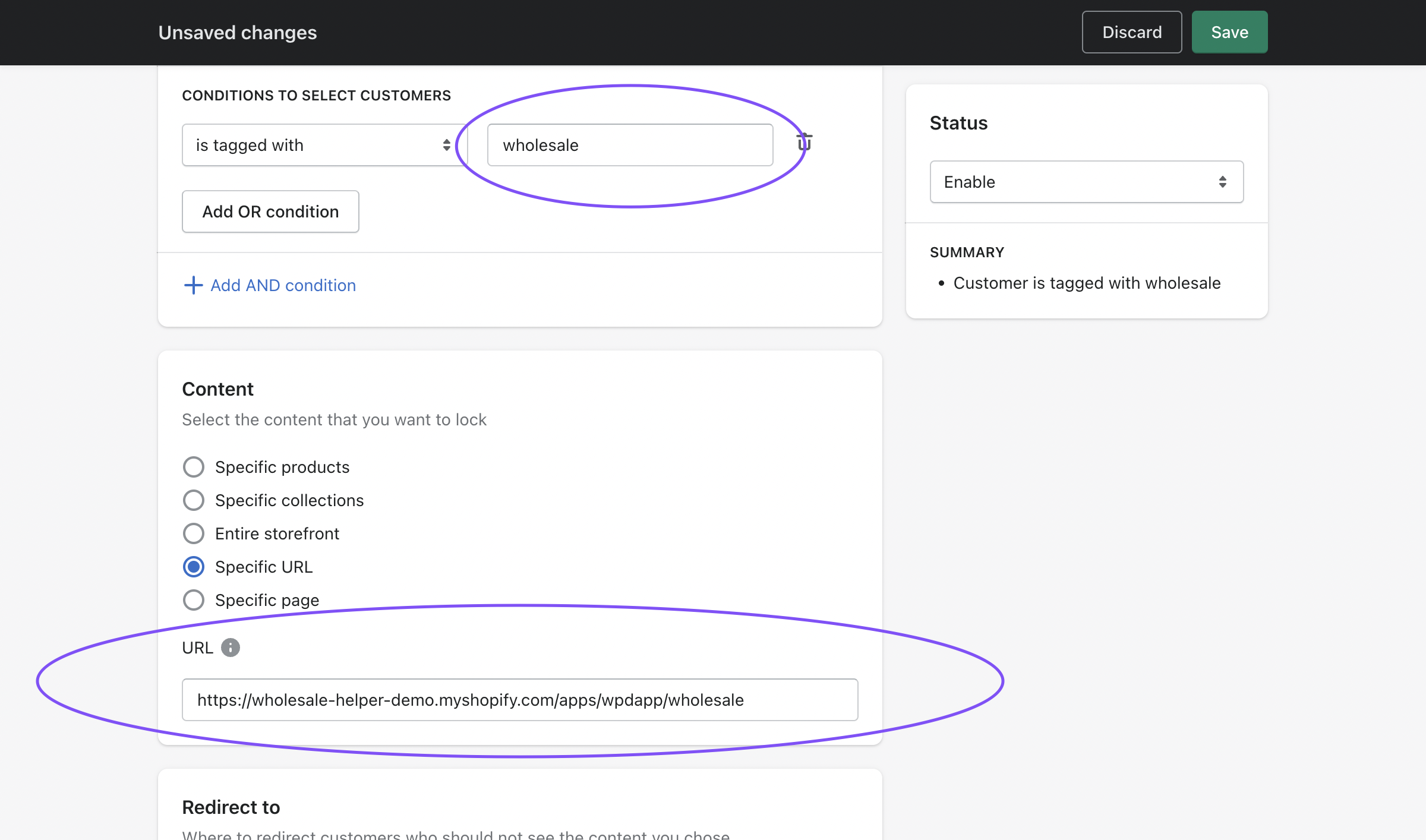The width and height of the screenshot is (1426, 840).
Task: Click the plus icon beside Add AND condition
Action: click(193, 285)
